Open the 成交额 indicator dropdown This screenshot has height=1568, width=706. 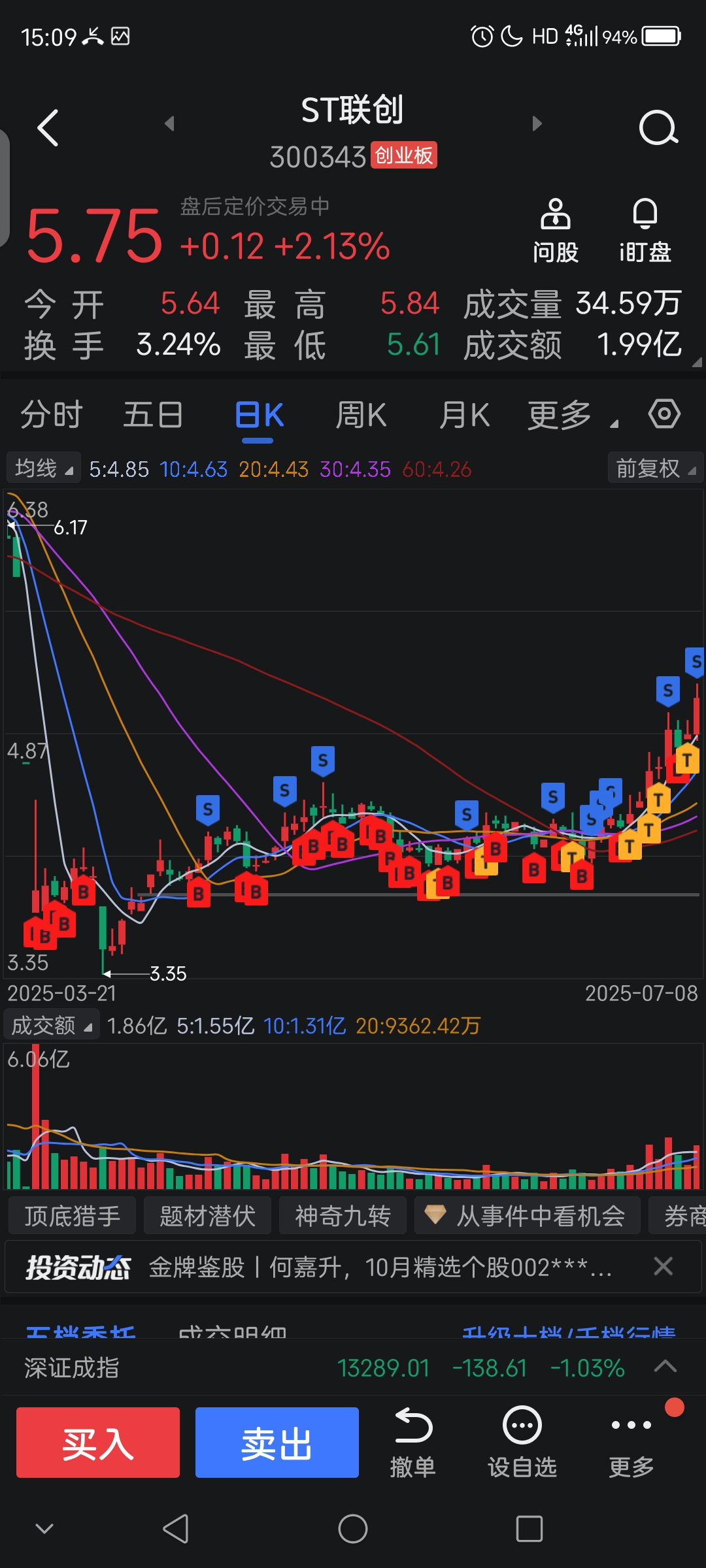click(52, 1026)
